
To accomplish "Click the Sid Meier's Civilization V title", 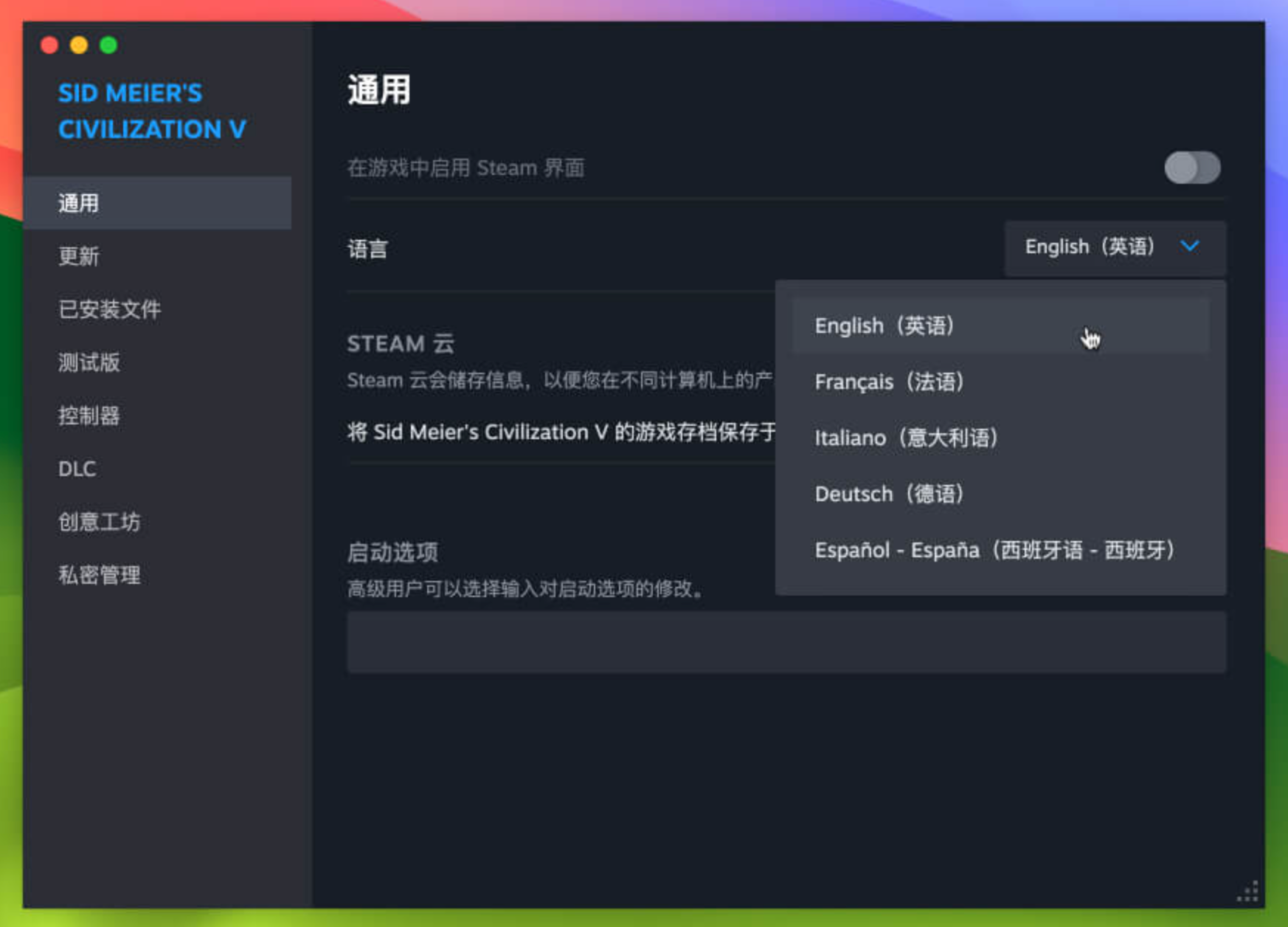I will [x=152, y=111].
